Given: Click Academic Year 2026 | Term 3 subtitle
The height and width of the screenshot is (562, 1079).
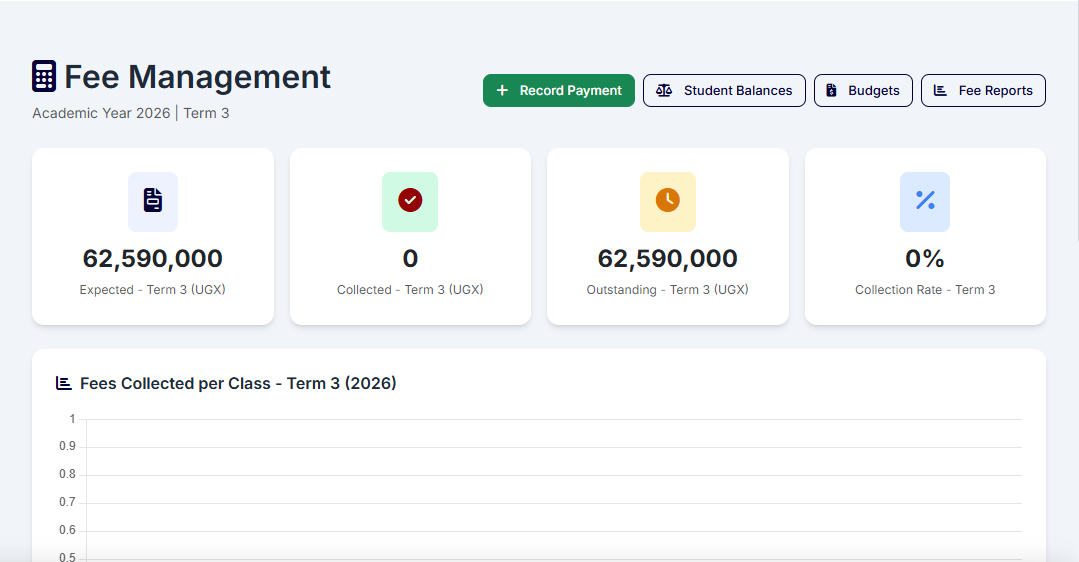Looking at the screenshot, I should point(131,114).
